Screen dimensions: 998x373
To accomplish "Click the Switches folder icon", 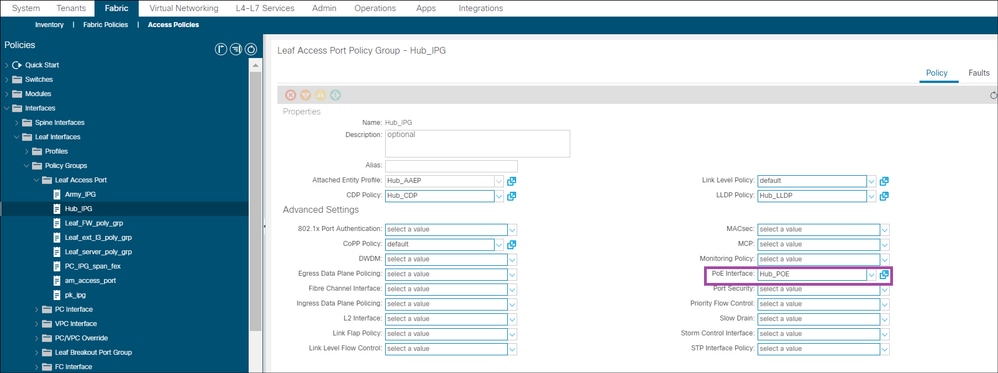I will (17, 80).
